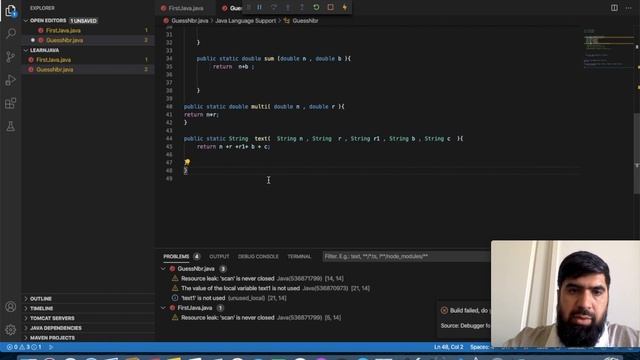Expand the Timeline section
The height and width of the screenshot is (360, 640).
pyautogui.click(x=41, y=309)
